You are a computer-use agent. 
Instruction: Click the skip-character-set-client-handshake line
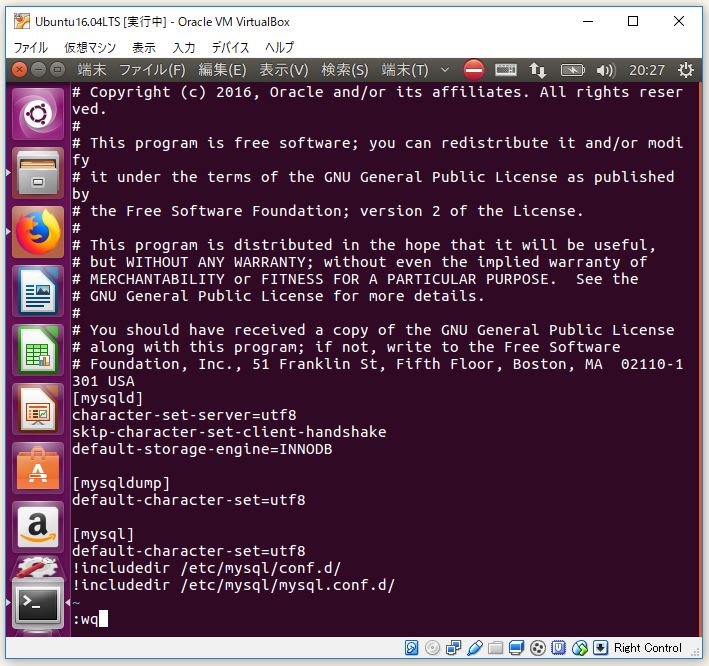229,432
